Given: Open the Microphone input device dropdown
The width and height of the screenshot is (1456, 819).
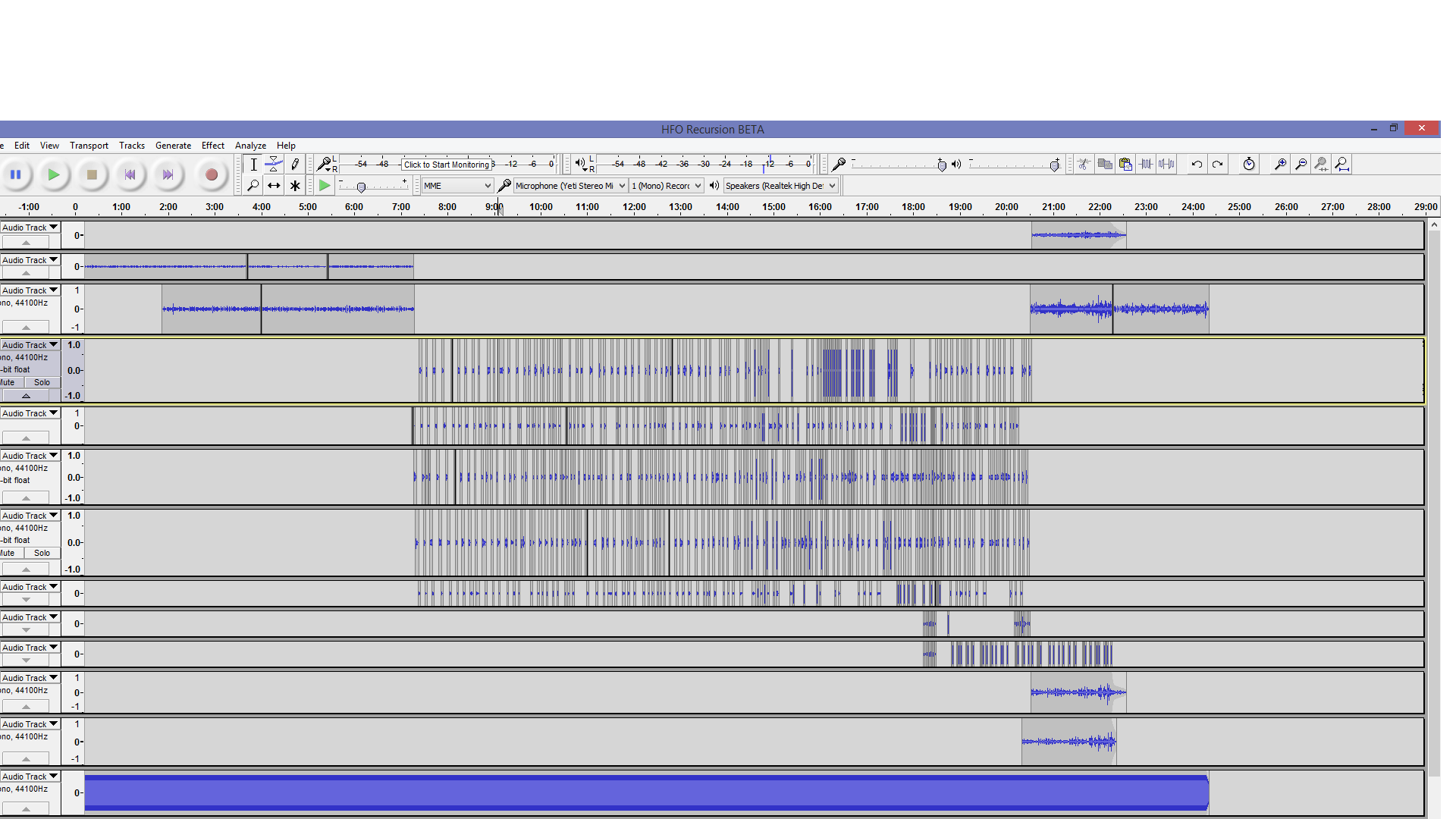Looking at the screenshot, I should click(570, 186).
